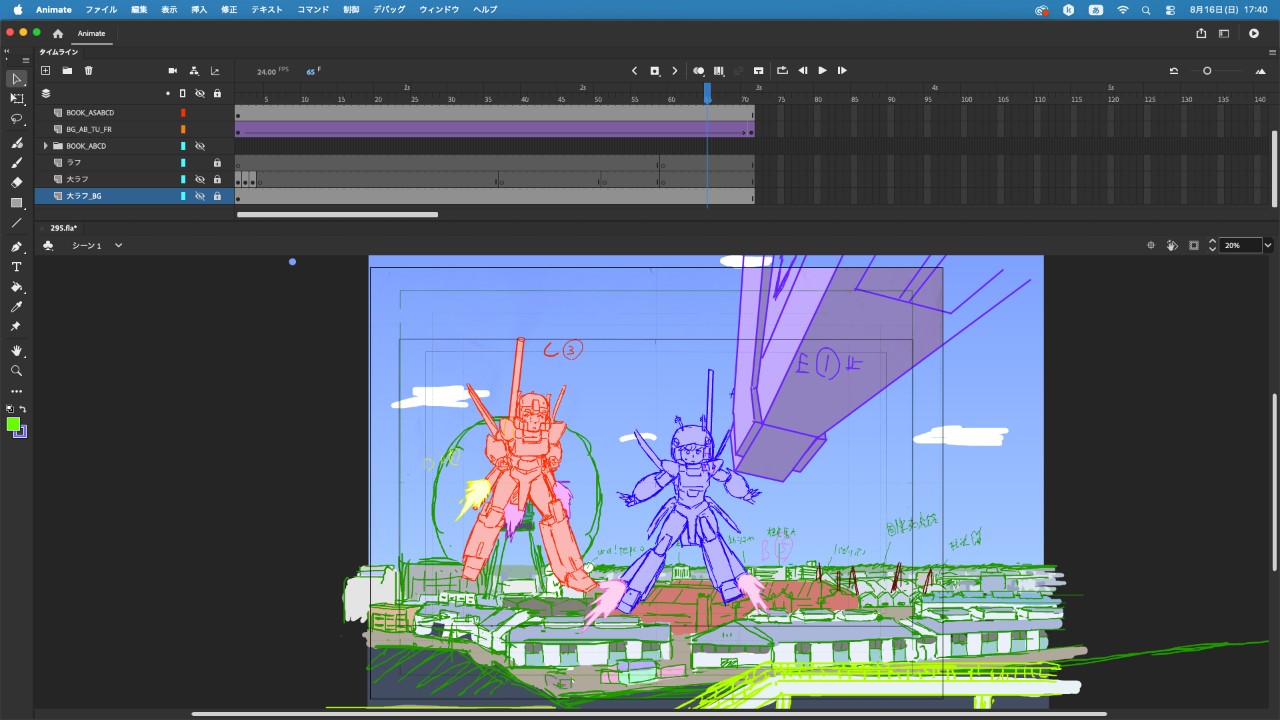Select the Selection arrow tool

click(16, 79)
